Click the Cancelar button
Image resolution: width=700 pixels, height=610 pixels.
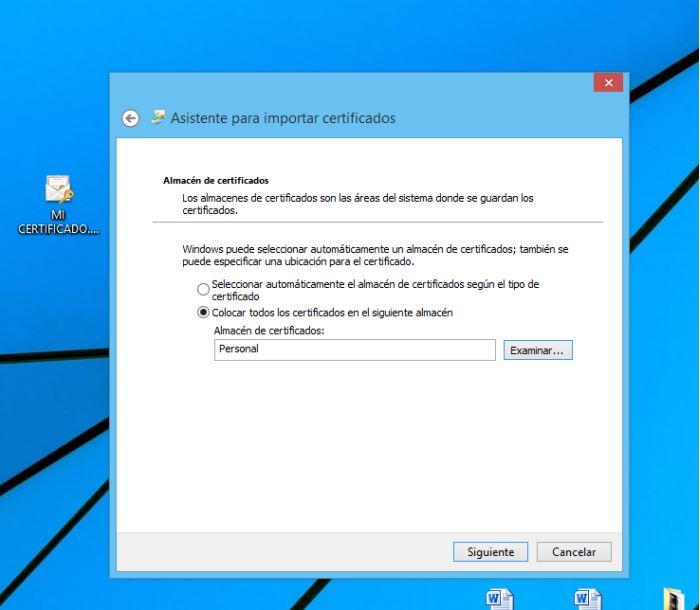[574, 552]
